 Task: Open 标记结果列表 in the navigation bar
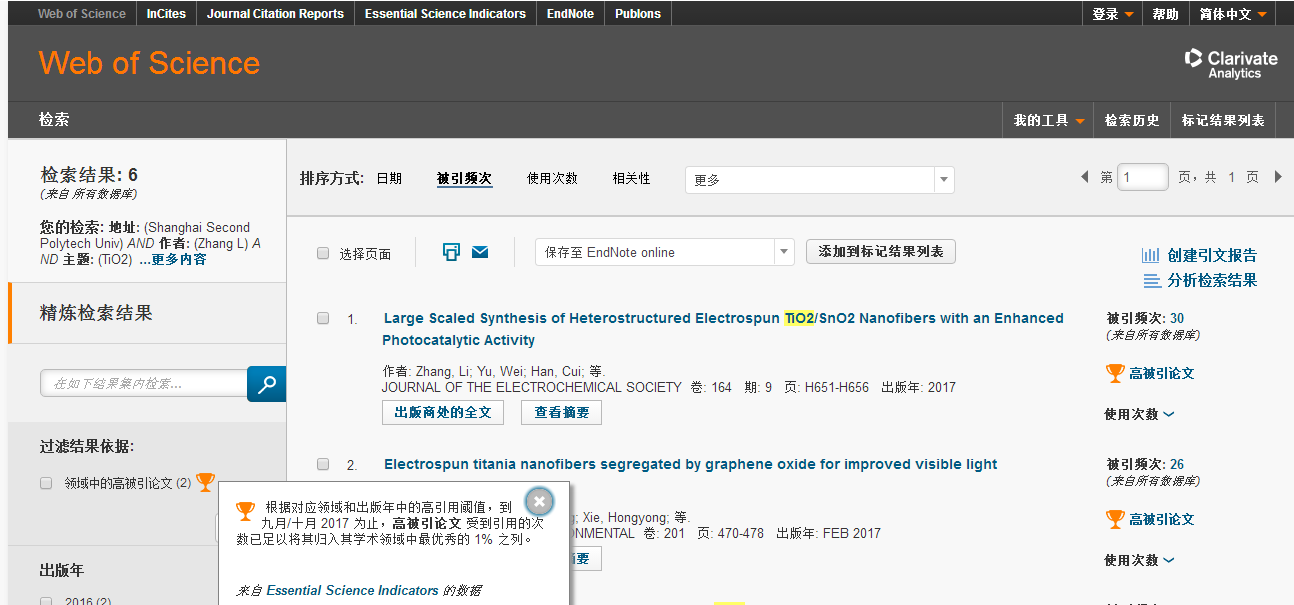1223,120
